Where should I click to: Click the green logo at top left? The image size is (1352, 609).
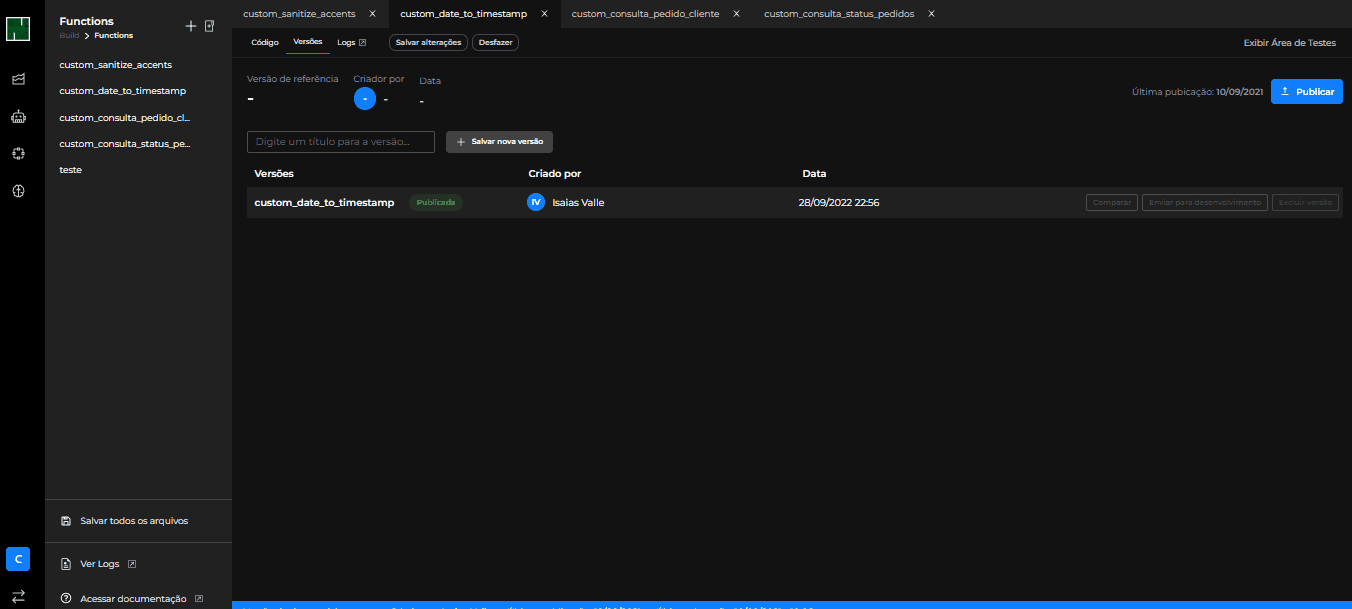pyautogui.click(x=18, y=28)
